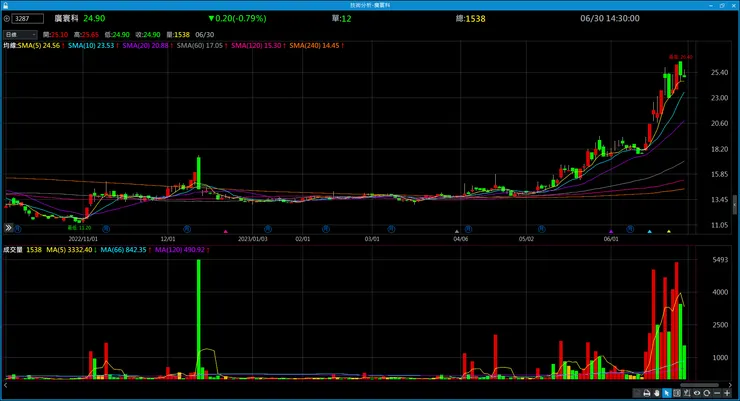Expand the panel with the double-chevron button
Screen dimensions: 740x401
[8, 228]
